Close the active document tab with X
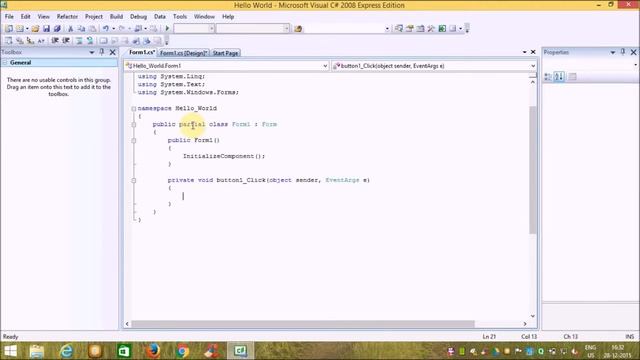This screenshot has height=360, width=640. click(x=533, y=52)
